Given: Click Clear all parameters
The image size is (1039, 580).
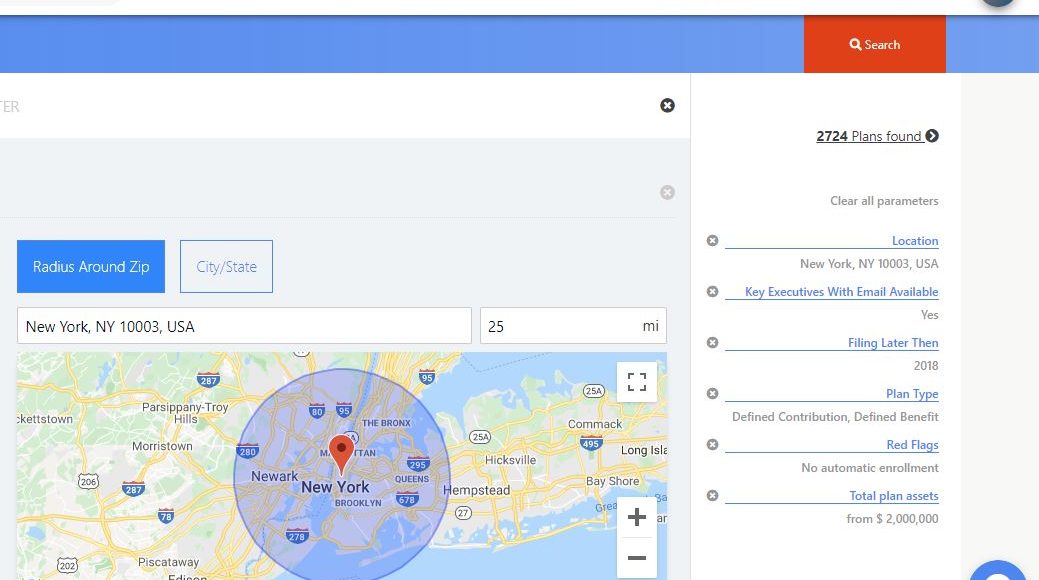Looking at the screenshot, I should pyautogui.click(x=884, y=201).
